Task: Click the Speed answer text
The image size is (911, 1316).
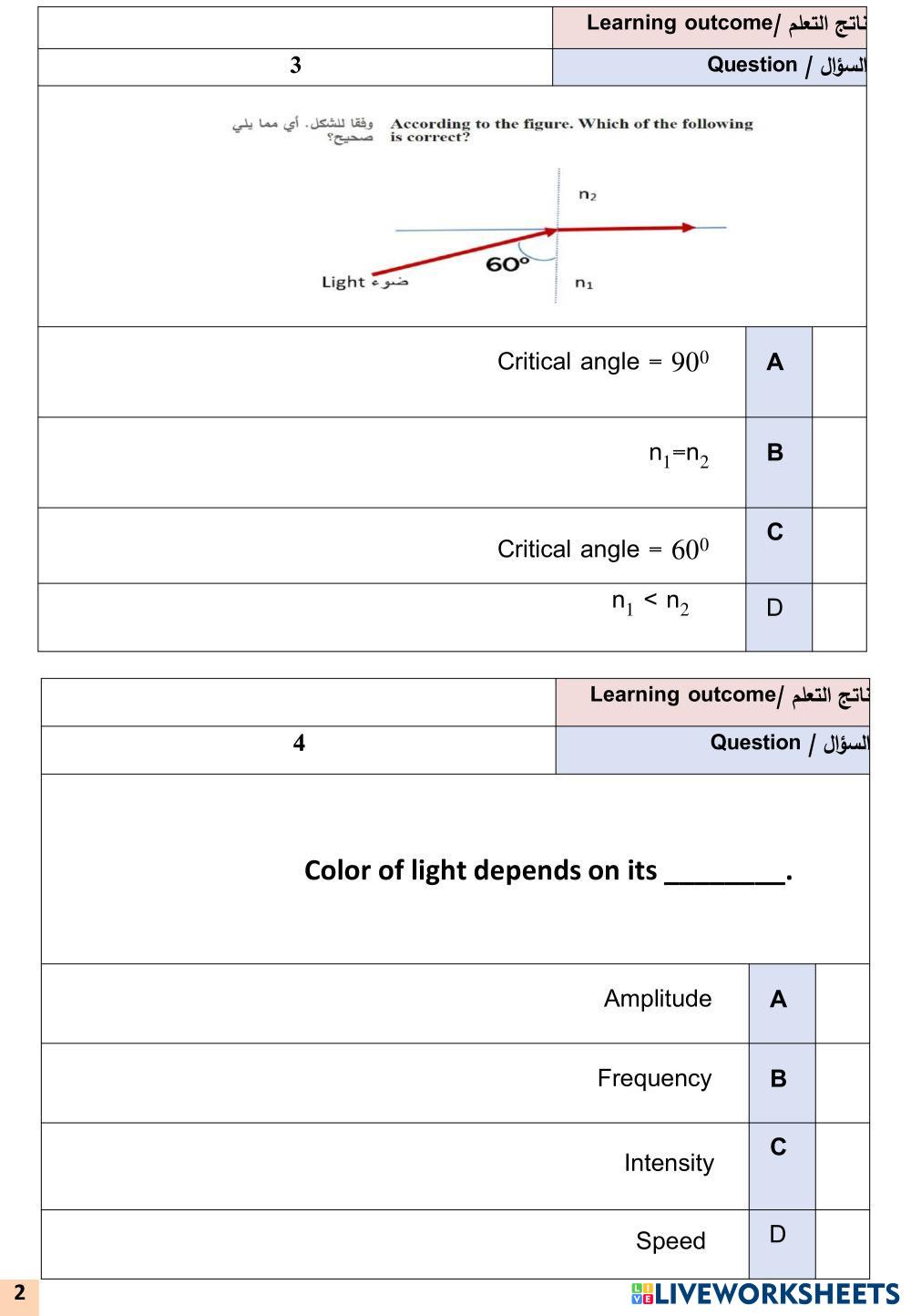Action: coord(670,1241)
